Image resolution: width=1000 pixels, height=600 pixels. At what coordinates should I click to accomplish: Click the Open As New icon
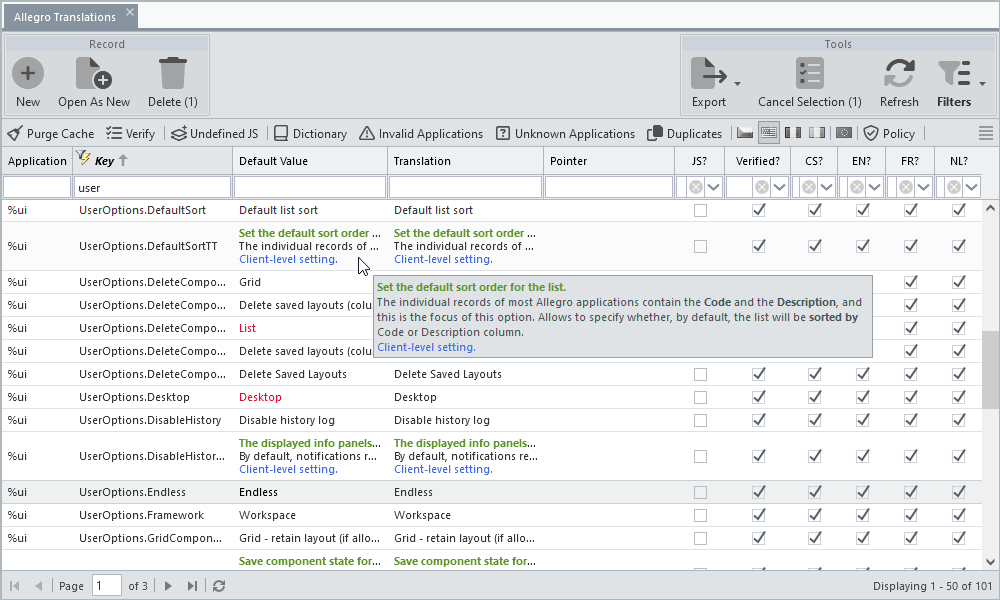[94, 73]
